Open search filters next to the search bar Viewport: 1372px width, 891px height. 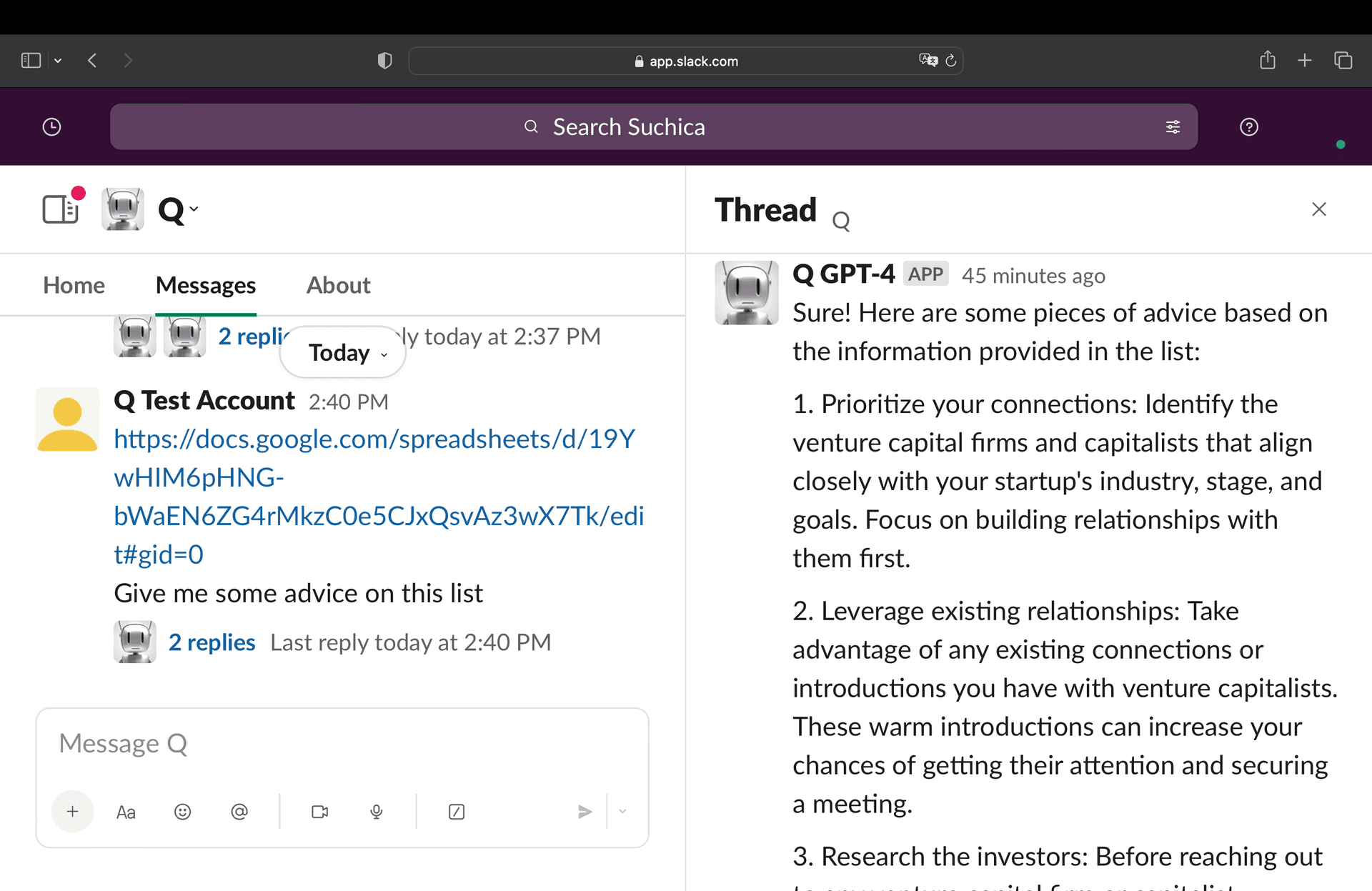coord(1173,126)
